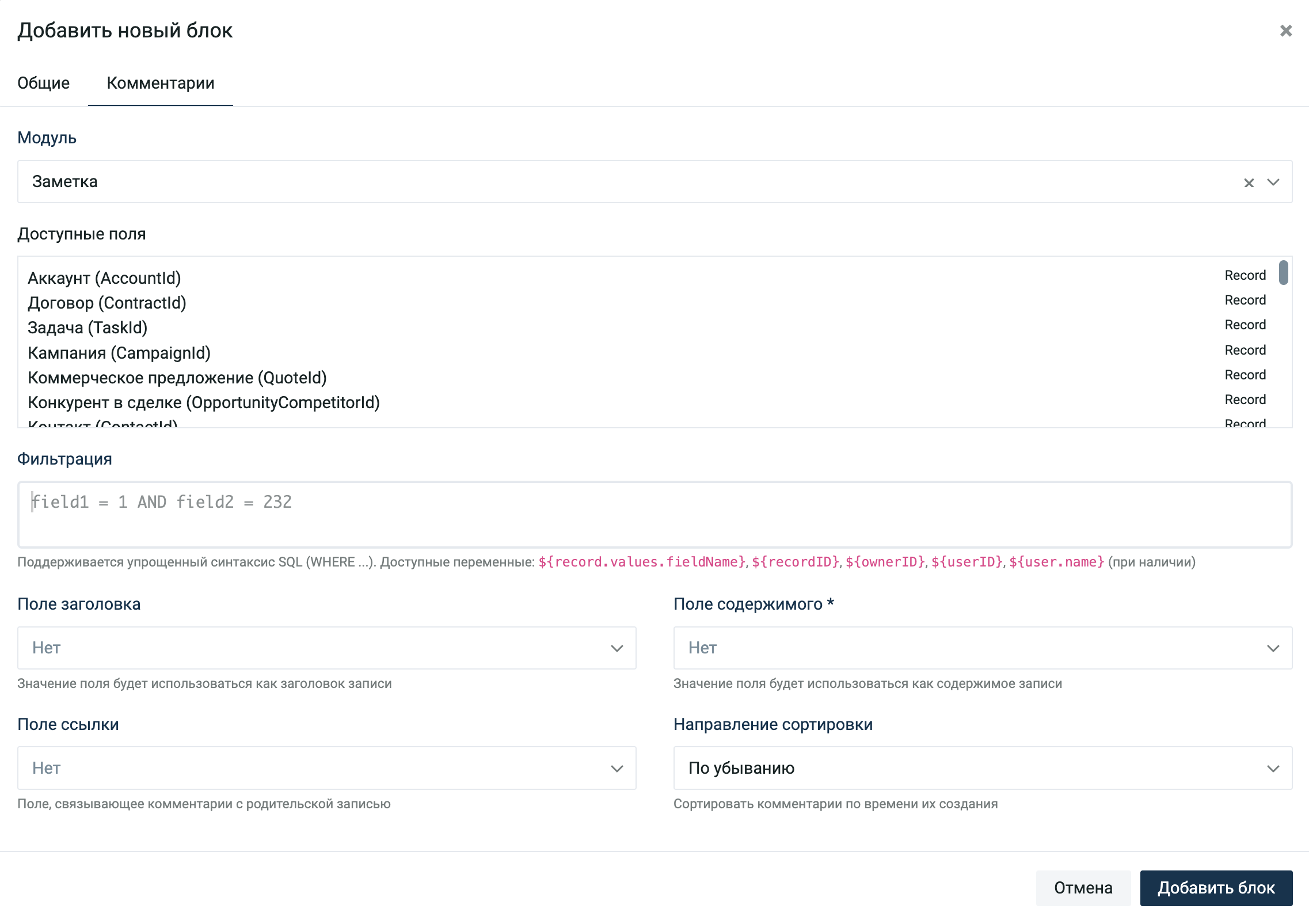This screenshot has width=1309, height=924.
Task: Open the Заметка module select box
Action: point(654,182)
